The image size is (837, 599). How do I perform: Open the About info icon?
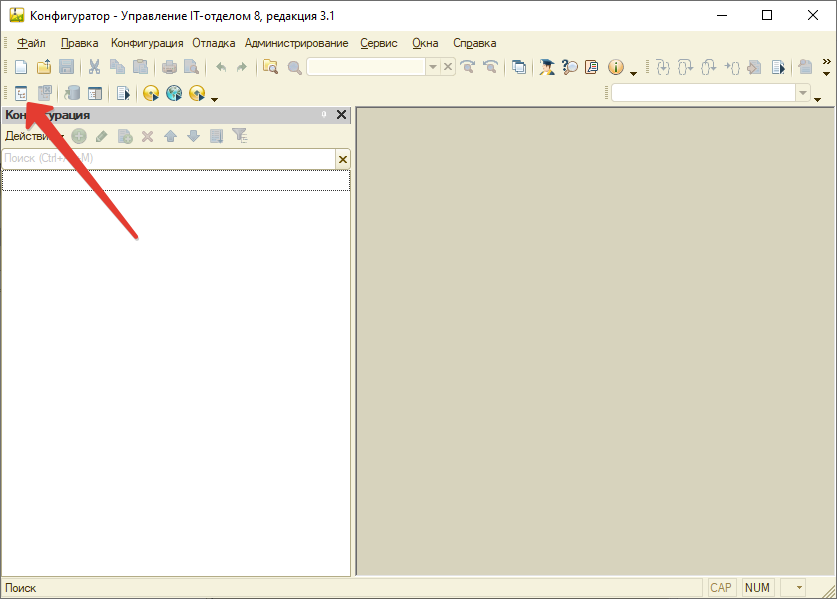(x=615, y=67)
